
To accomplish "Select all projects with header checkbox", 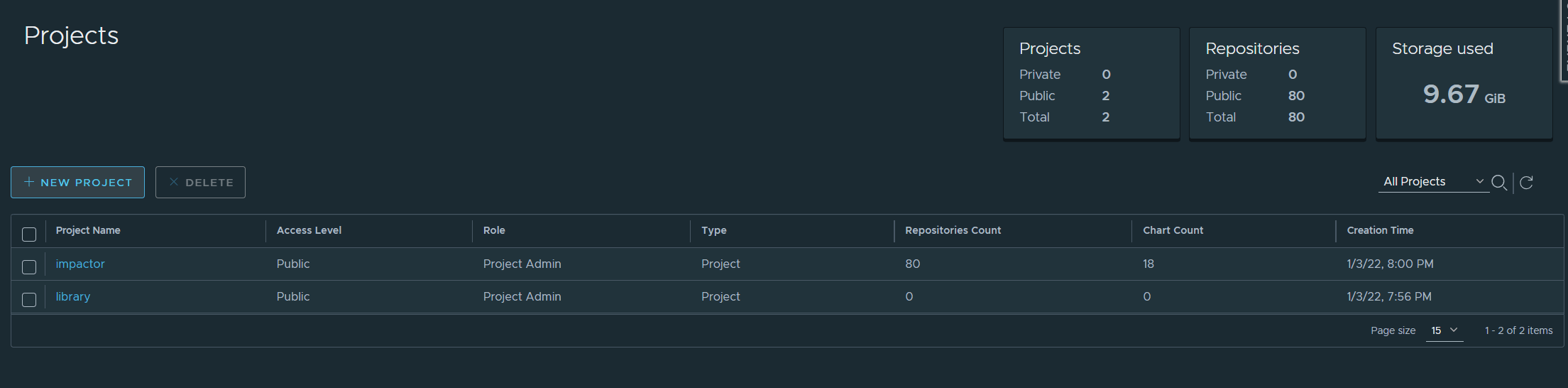I will (29, 234).
